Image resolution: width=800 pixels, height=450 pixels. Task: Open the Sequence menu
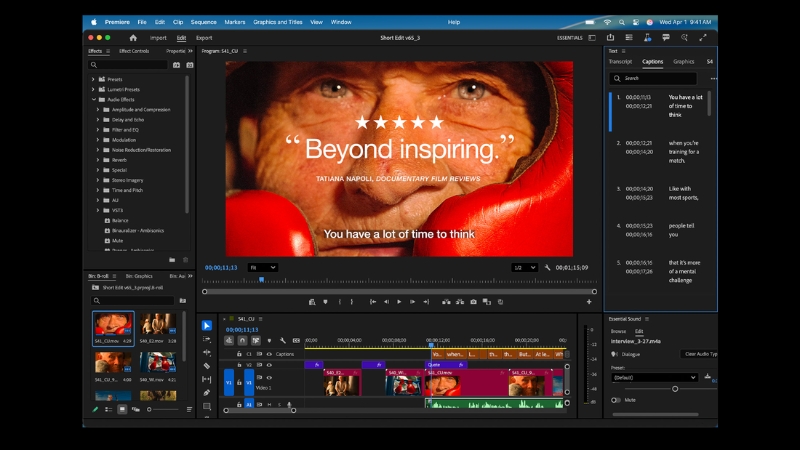(203, 22)
